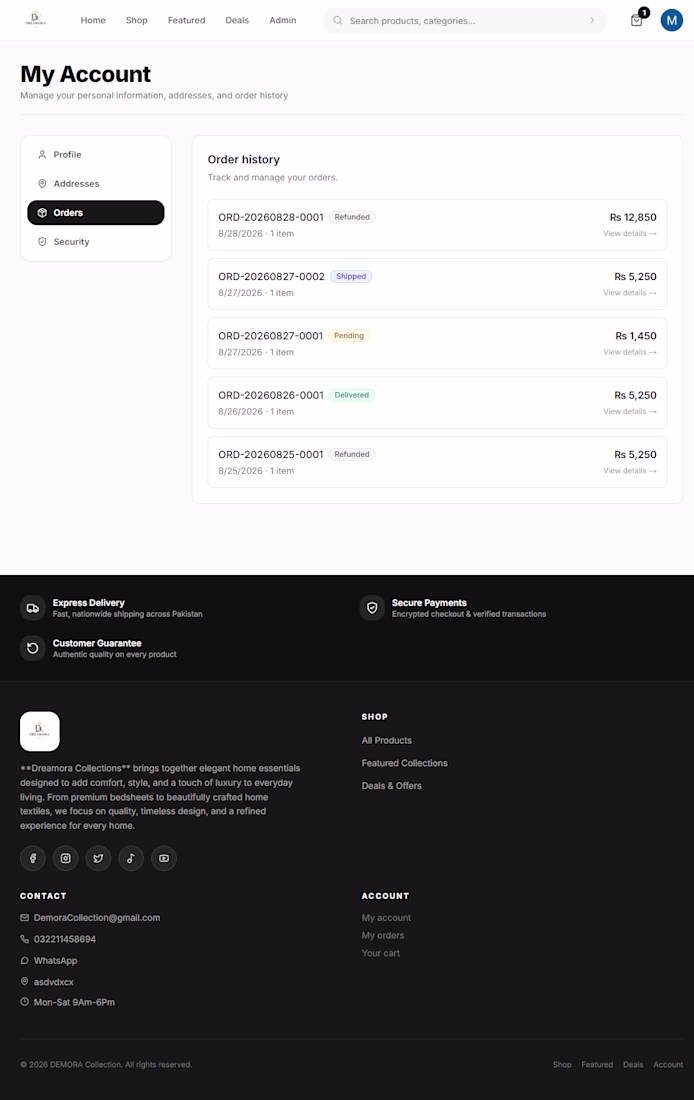The width and height of the screenshot is (694, 1100).
Task: View details for order ORD-20260826-0001
Action: (629, 411)
